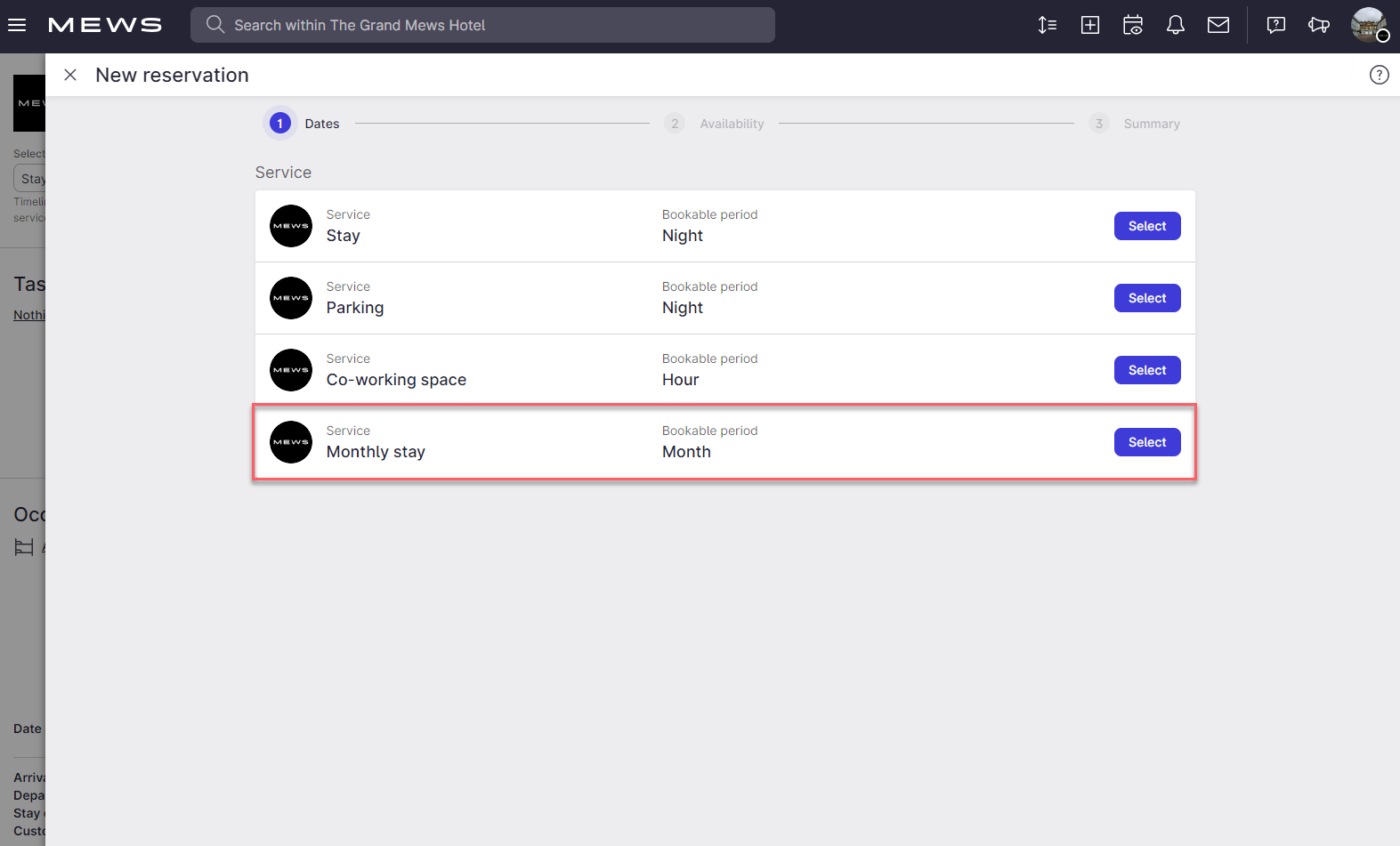Open the hamburger main menu

click(17, 25)
